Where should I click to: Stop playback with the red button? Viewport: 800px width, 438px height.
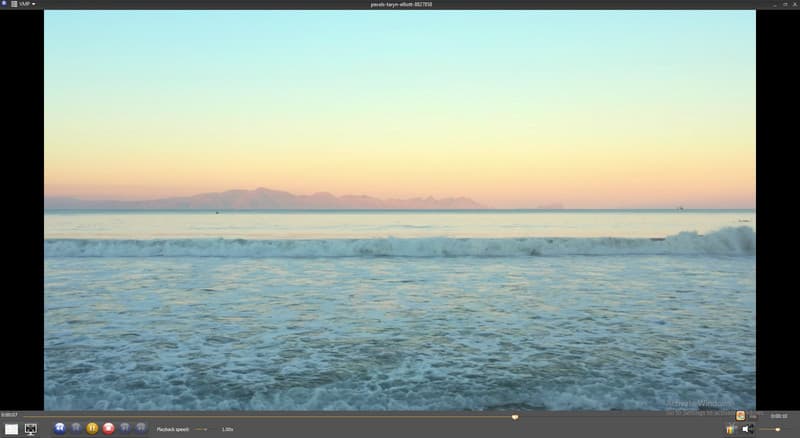[x=108, y=428]
